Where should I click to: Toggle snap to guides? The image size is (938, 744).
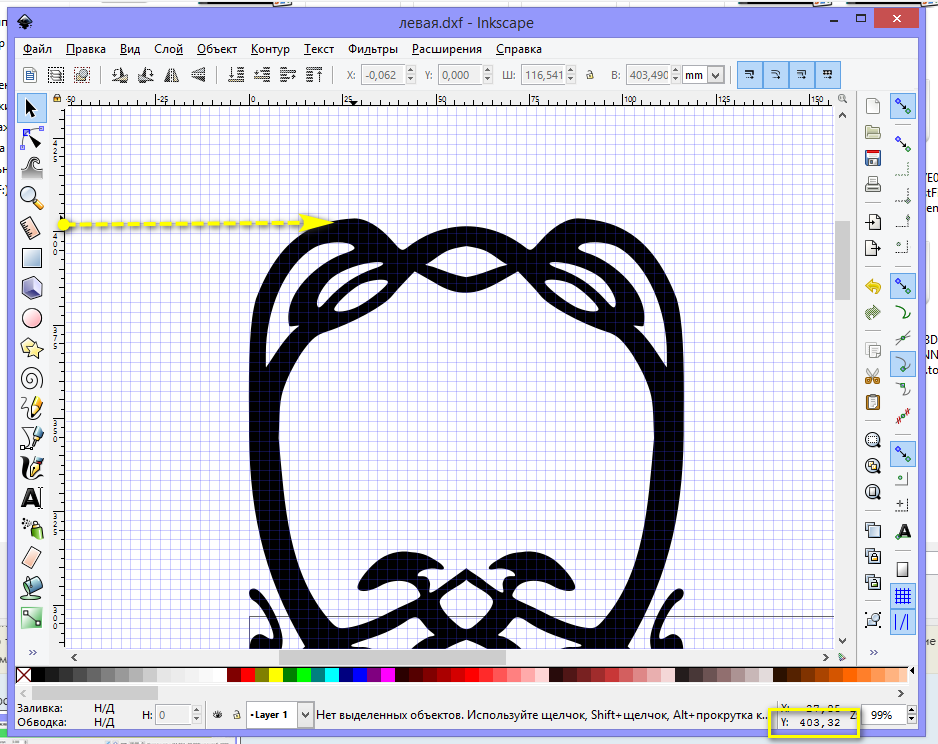(x=903, y=622)
